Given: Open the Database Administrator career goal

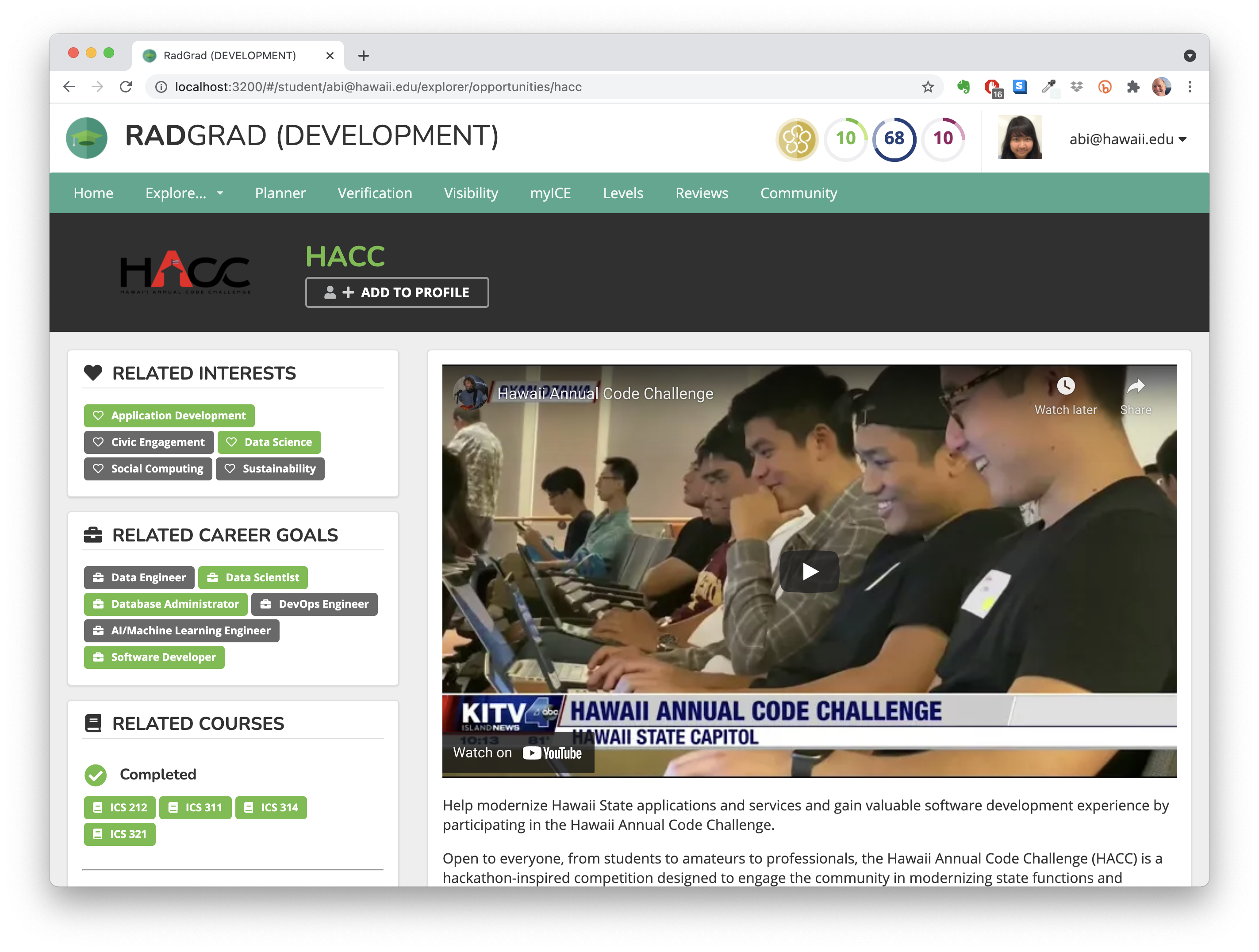Looking at the screenshot, I should click(165, 604).
